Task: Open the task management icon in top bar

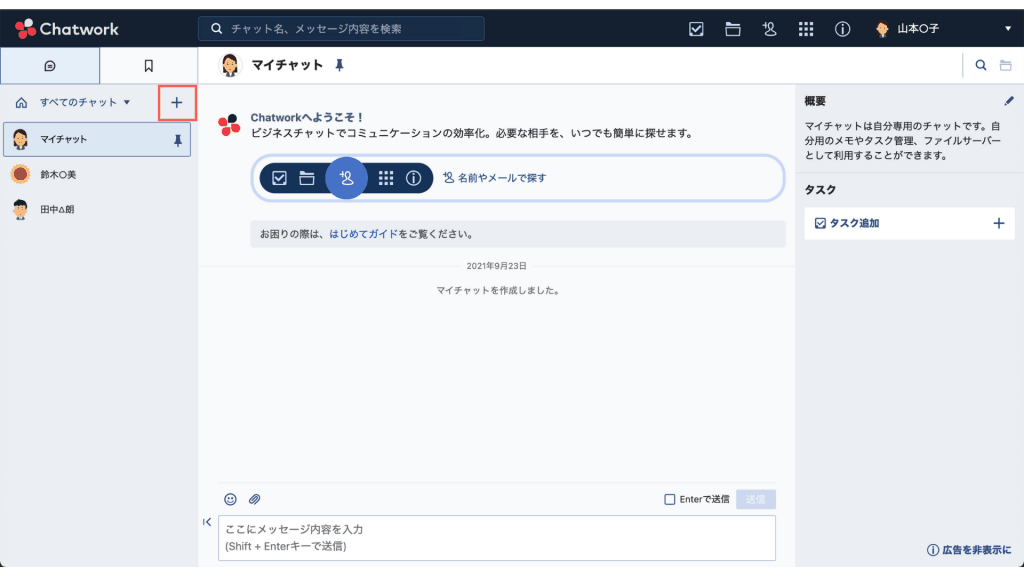Action: coord(696,29)
